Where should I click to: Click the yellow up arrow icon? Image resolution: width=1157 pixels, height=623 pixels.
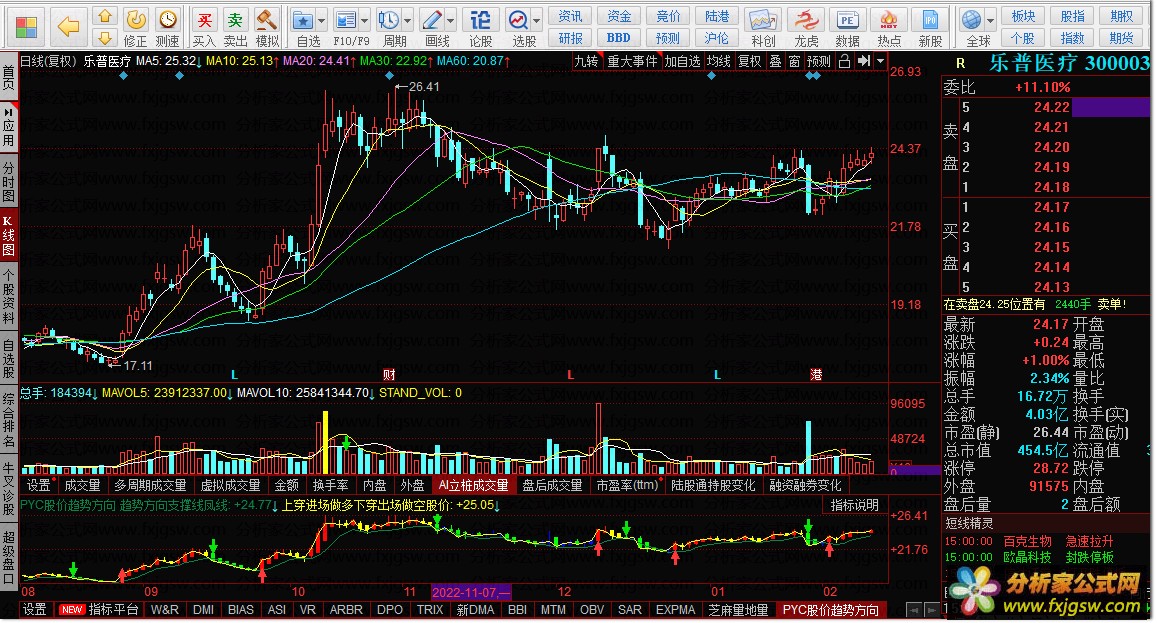pyautogui.click(x=105, y=16)
